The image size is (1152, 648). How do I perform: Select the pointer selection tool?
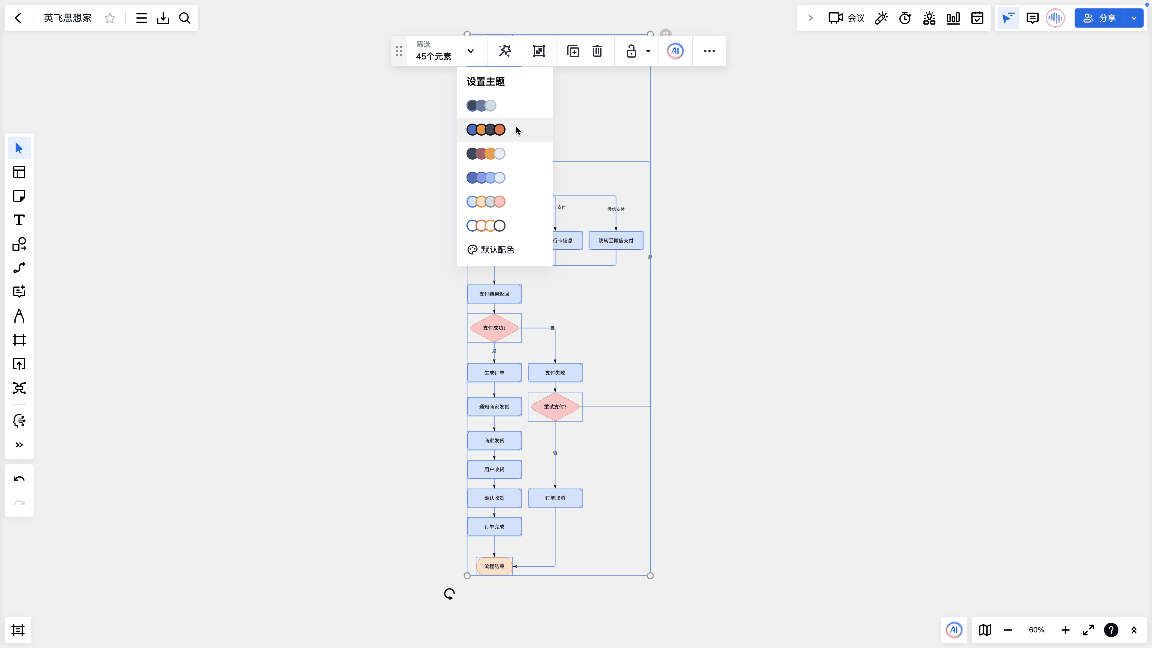(19, 148)
